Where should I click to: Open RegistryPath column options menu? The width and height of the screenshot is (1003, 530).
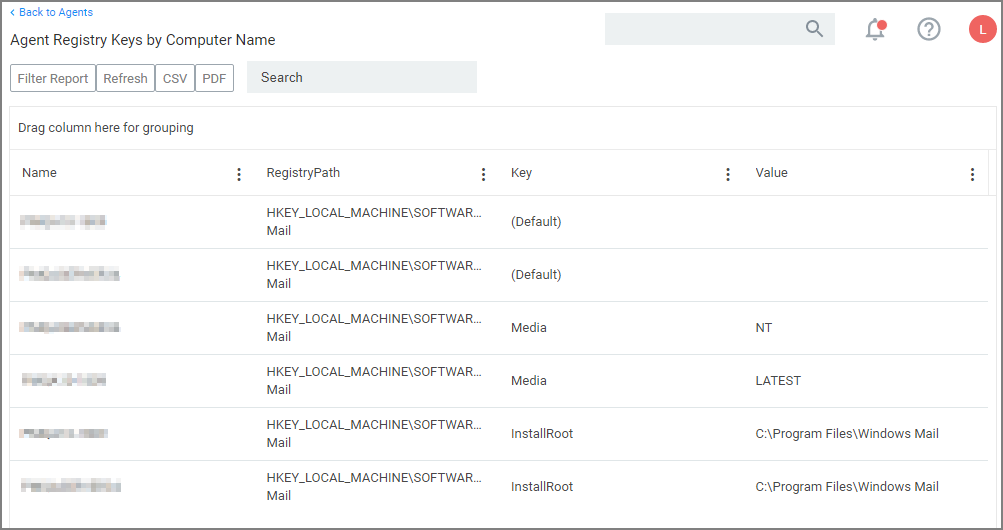click(483, 174)
